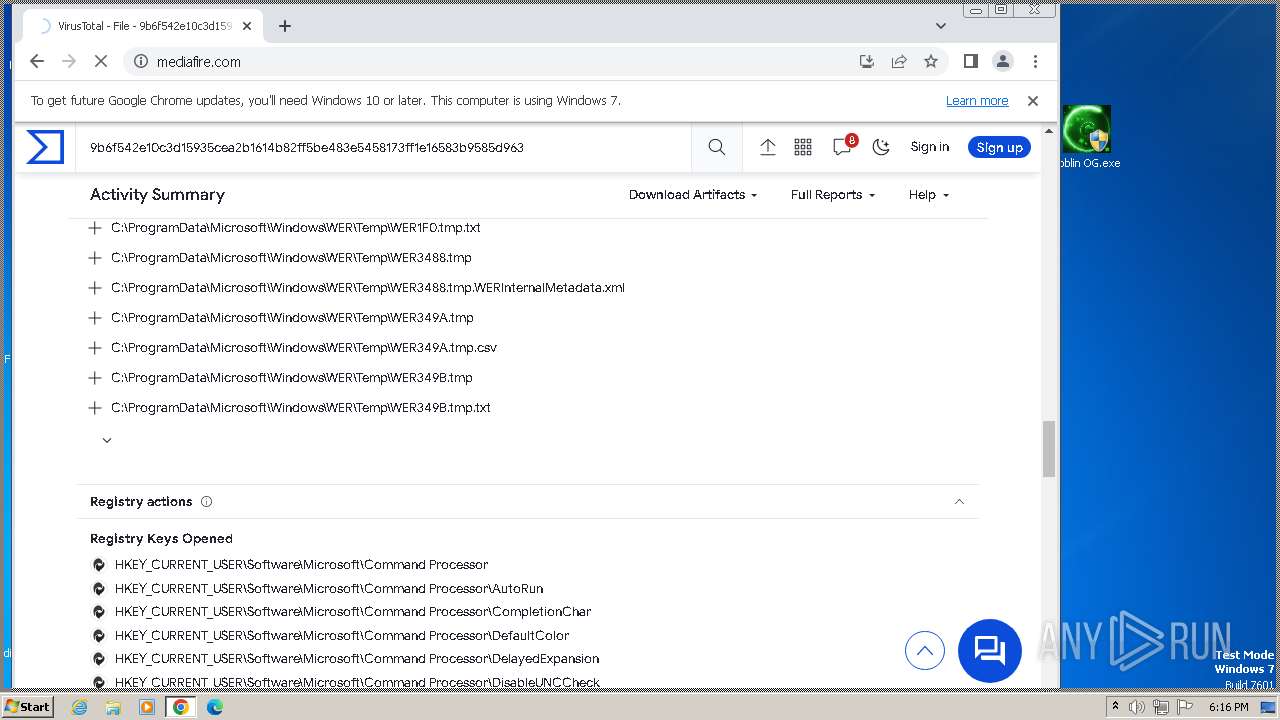
Task: Open Chrome profile avatar
Action: (1002, 61)
